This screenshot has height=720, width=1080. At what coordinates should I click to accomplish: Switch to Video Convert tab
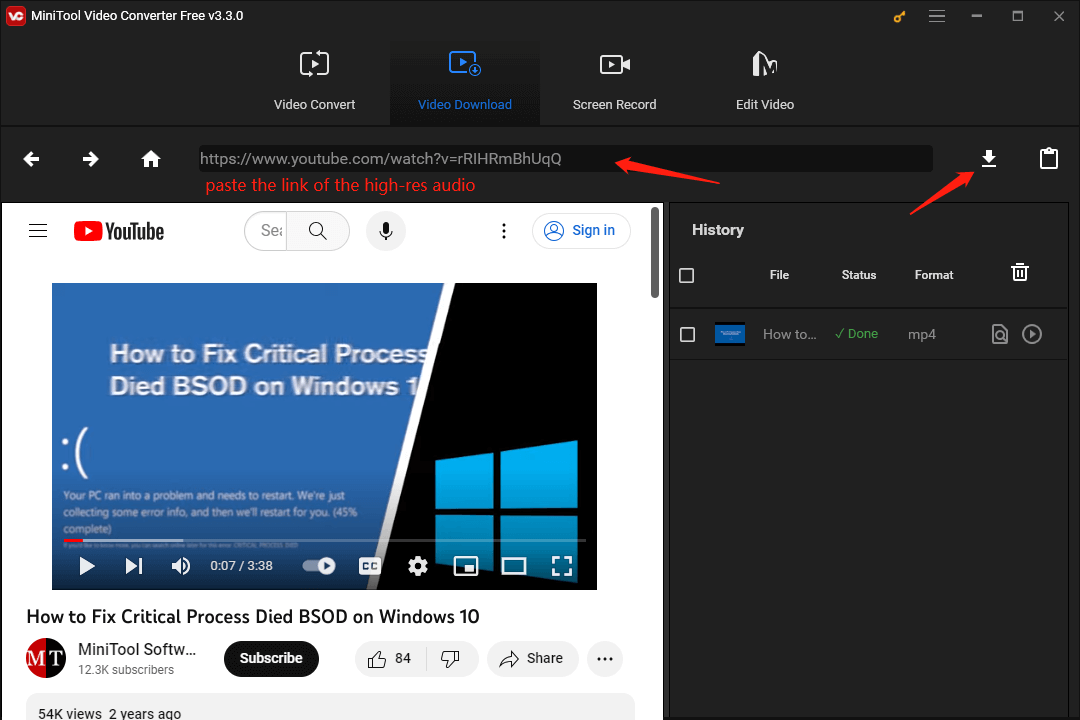(314, 81)
